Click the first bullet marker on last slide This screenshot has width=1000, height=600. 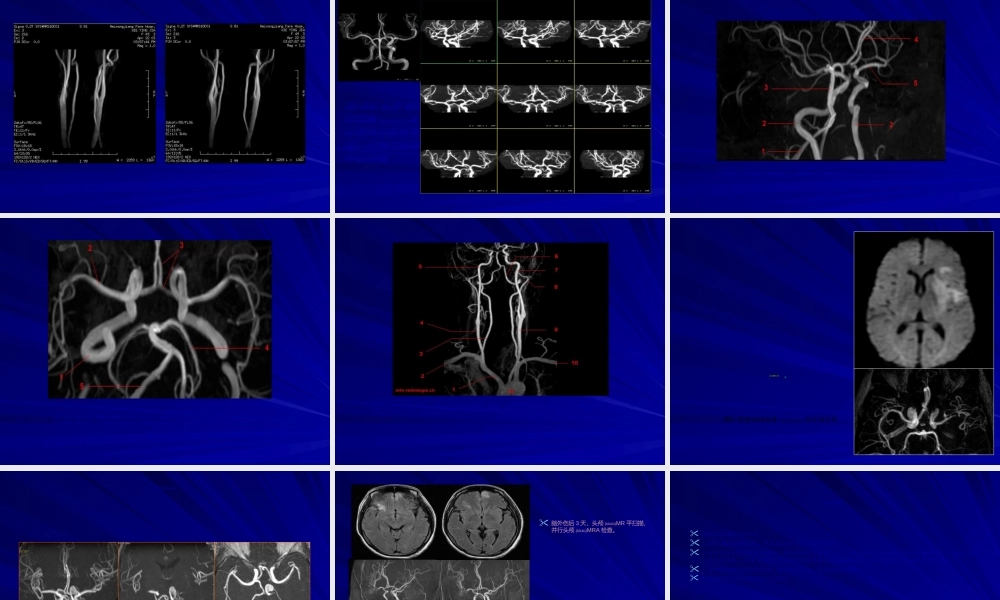click(694, 534)
